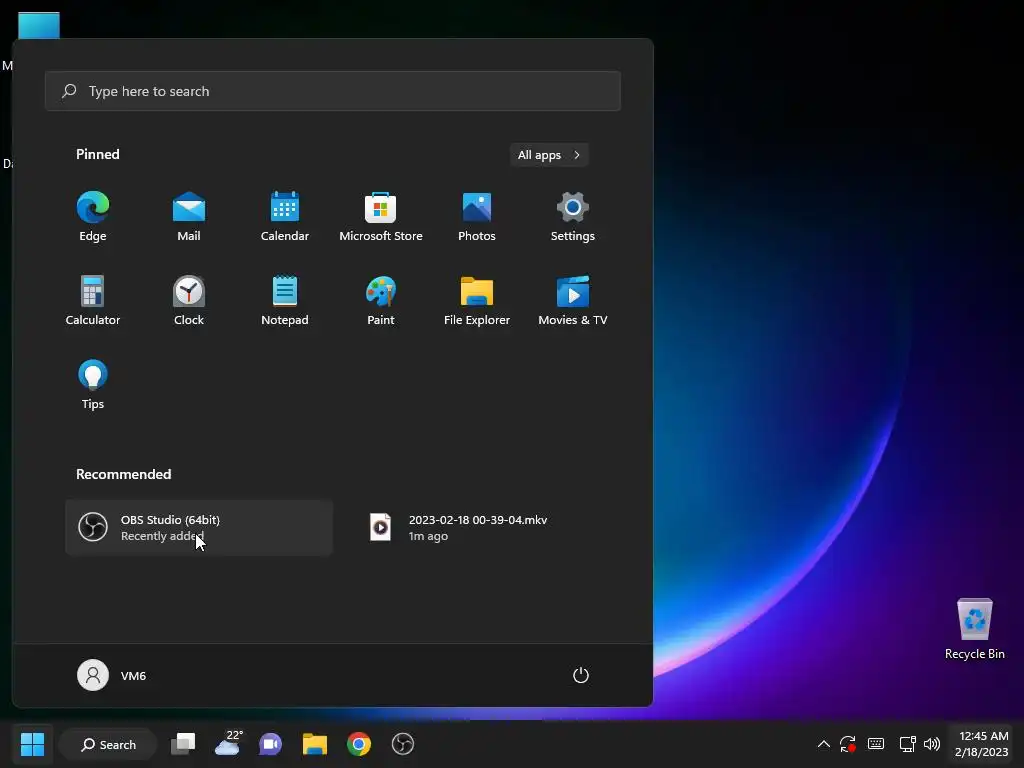Open the 2023-02-18 00-39-04.mkv recording
Image resolution: width=1024 pixels, height=768 pixels.
(487, 528)
